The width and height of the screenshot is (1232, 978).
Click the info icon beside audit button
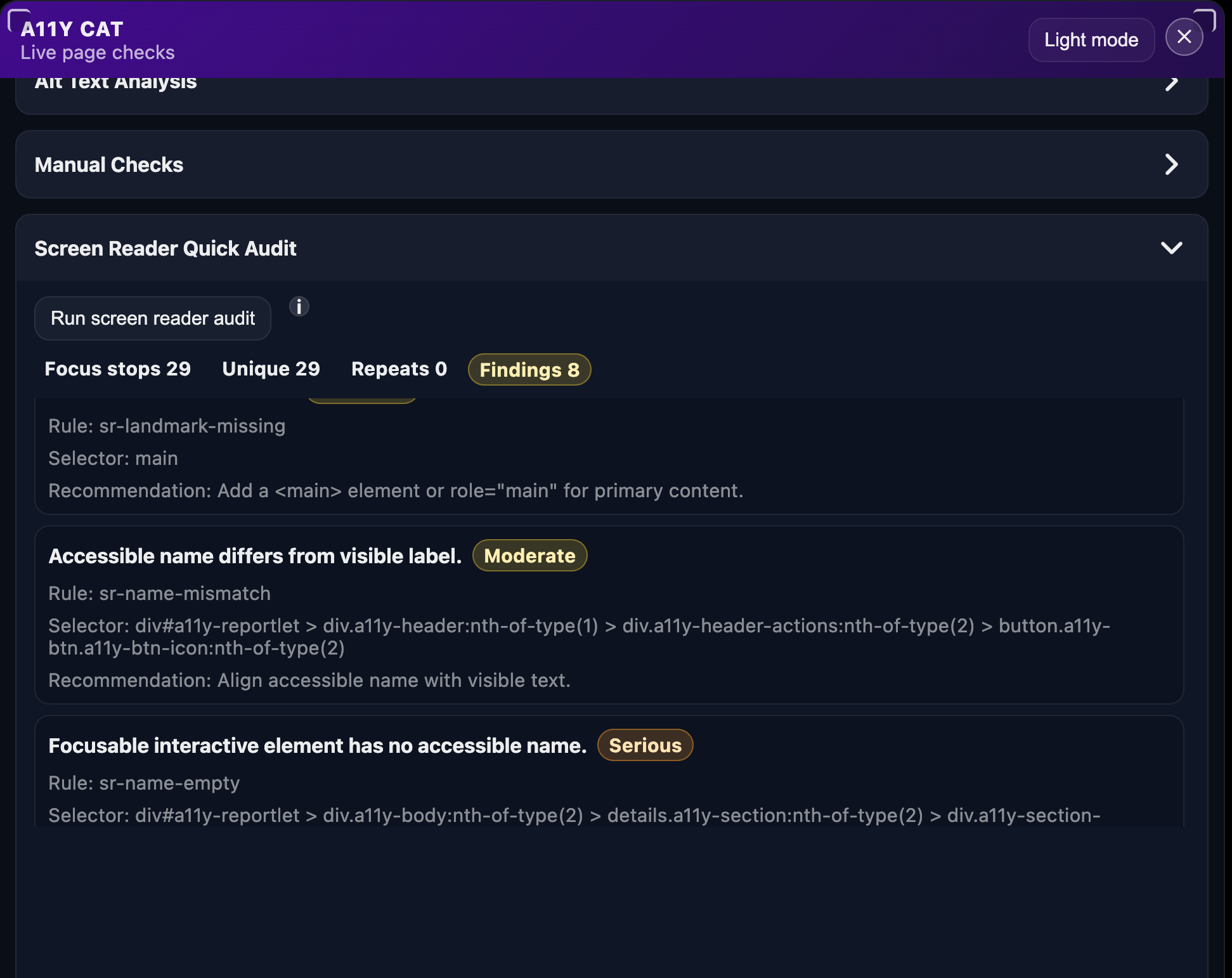click(299, 307)
